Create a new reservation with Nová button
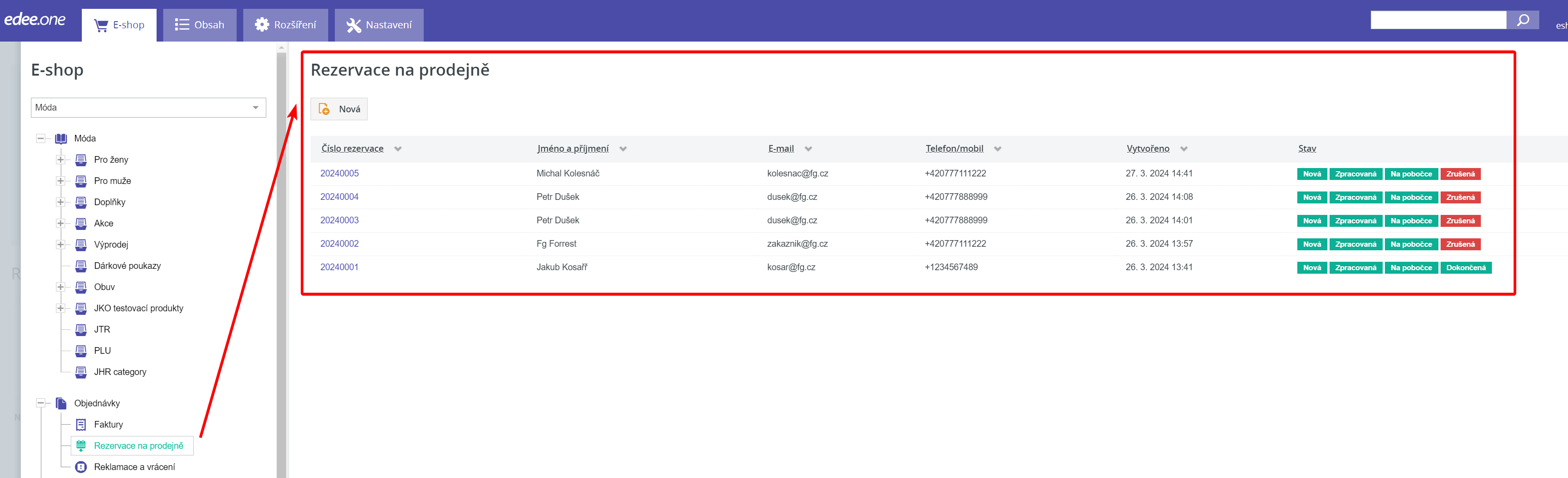The width and height of the screenshot is (1568, 478). click(x=339, y=110)
